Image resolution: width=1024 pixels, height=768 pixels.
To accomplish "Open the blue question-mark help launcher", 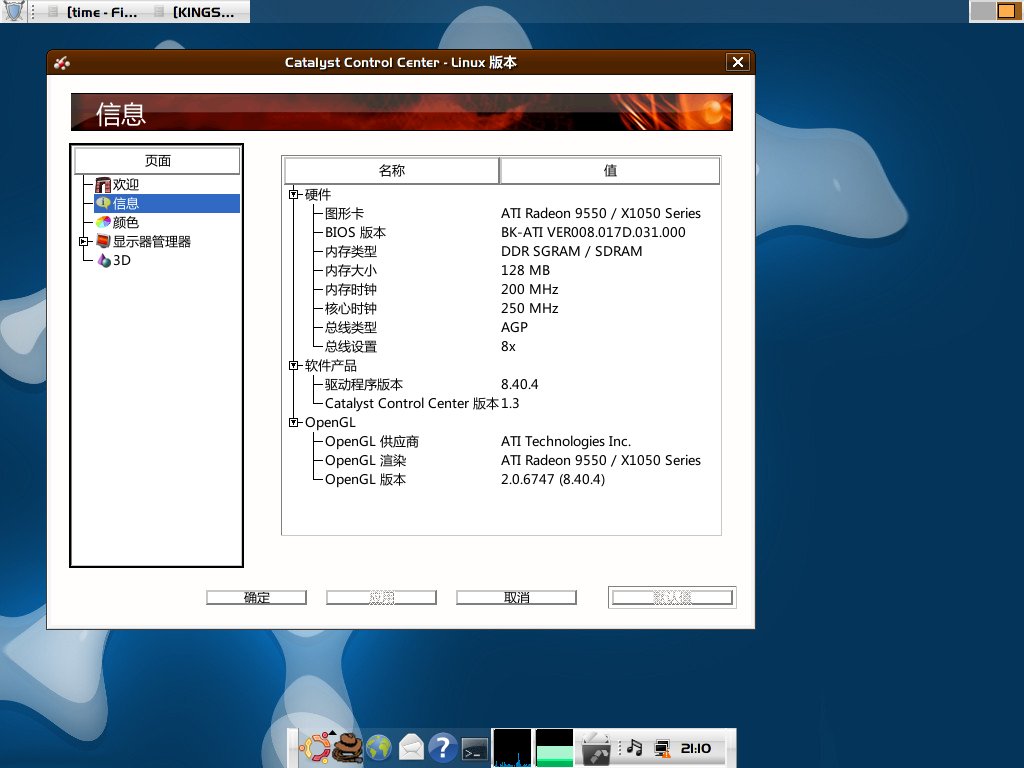I will [443, 748].
